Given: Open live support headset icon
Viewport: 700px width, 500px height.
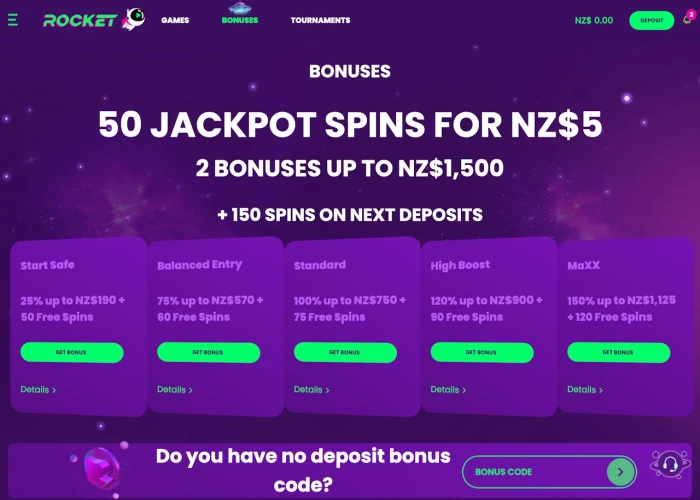Looking at the screenshot, I should pyautogui.click(x=670, y=464).
